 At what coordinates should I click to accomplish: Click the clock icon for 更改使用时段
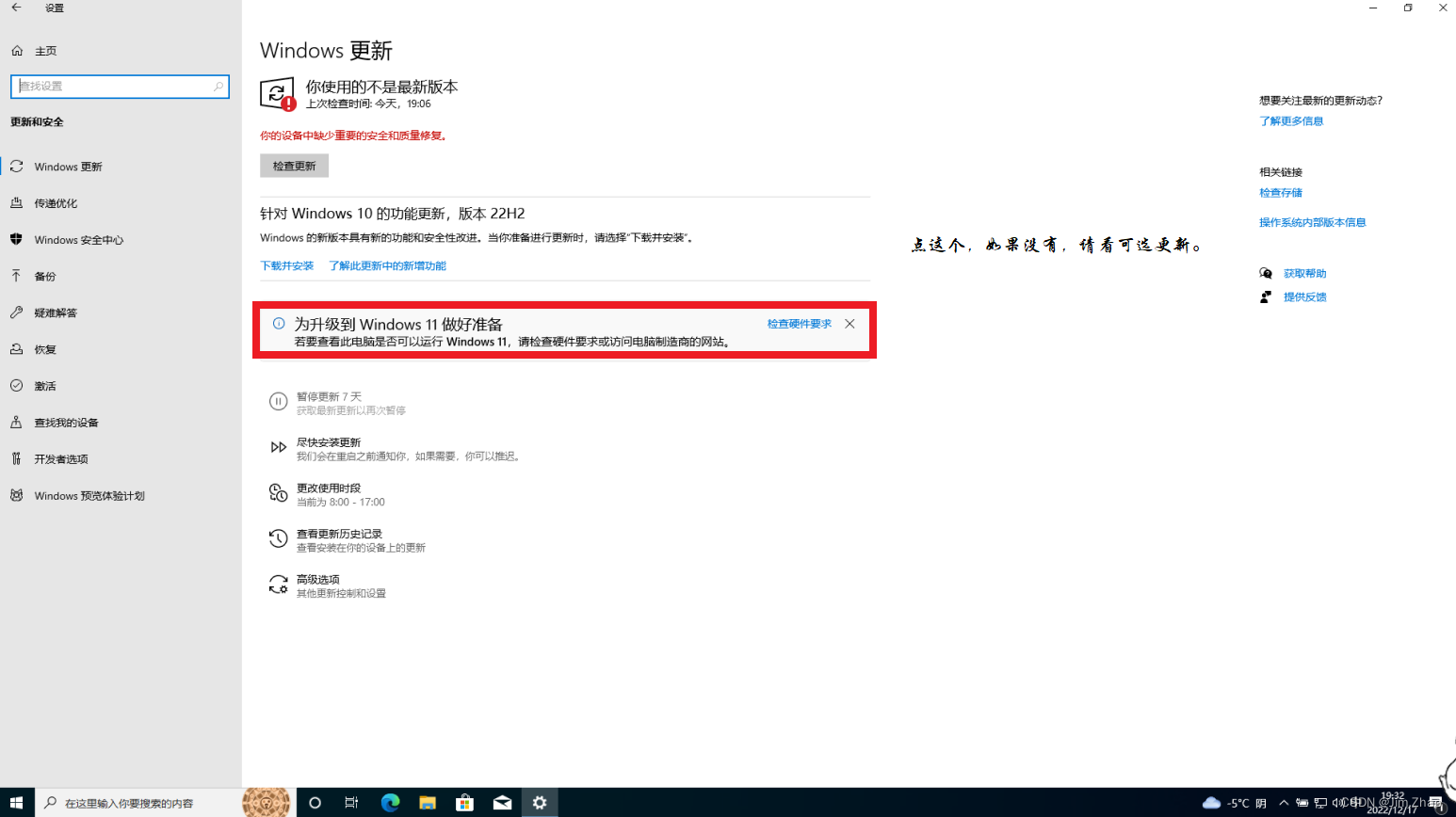click(278, 492)
